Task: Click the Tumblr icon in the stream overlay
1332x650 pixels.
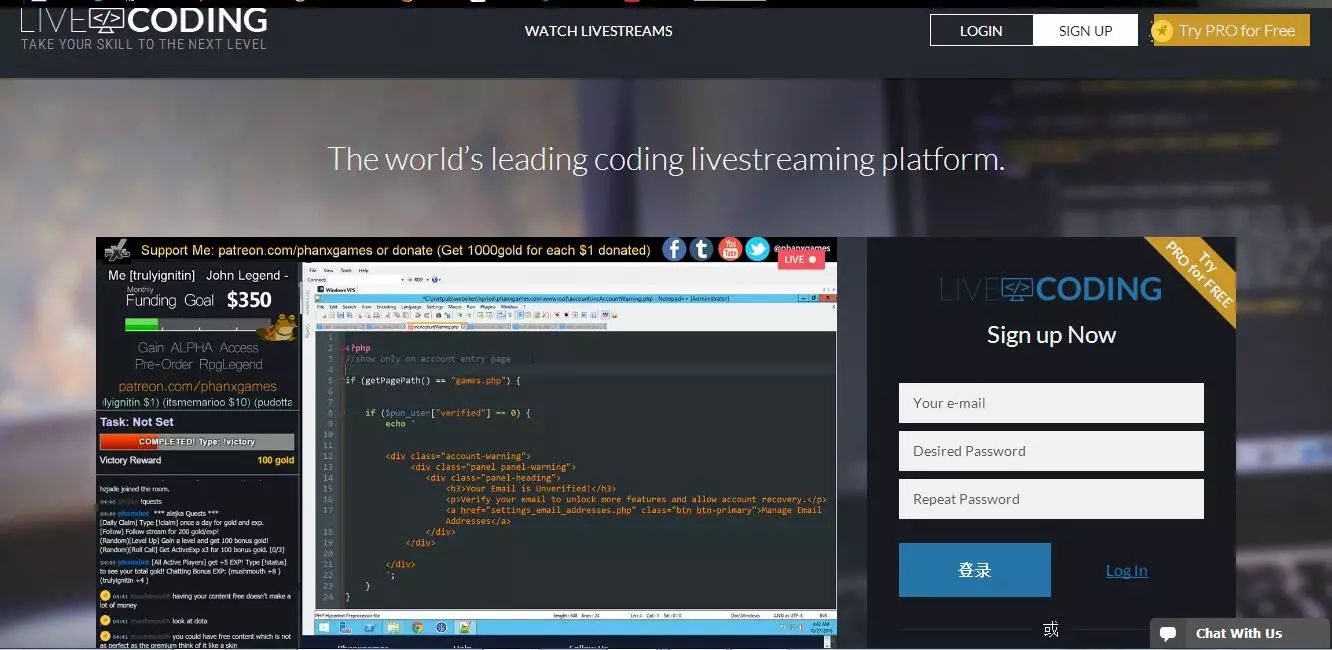Action: click(x=702, y=249)
